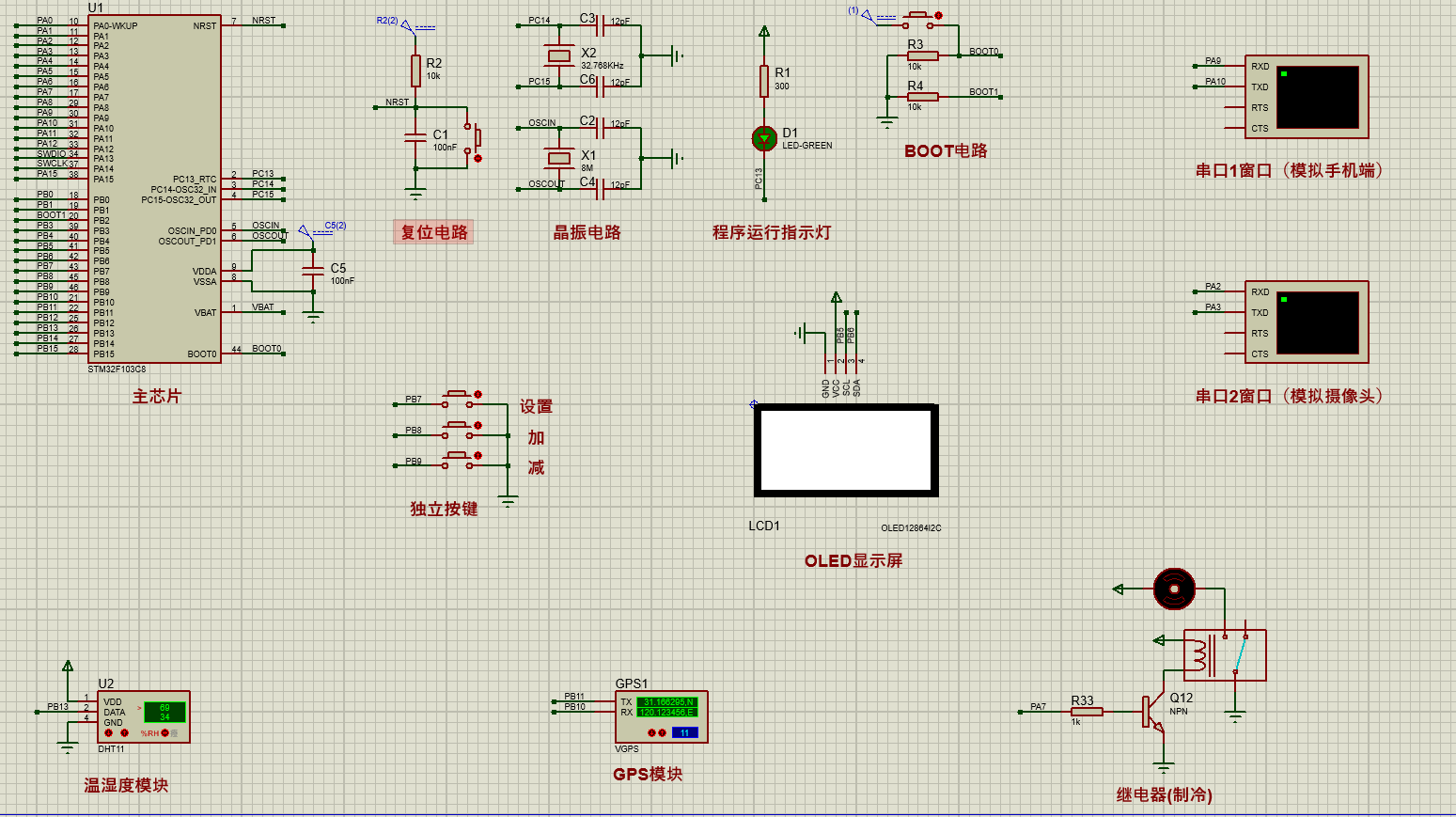Select the Q12 NPN transistor
The image size is (1456, 817).
1153,712
